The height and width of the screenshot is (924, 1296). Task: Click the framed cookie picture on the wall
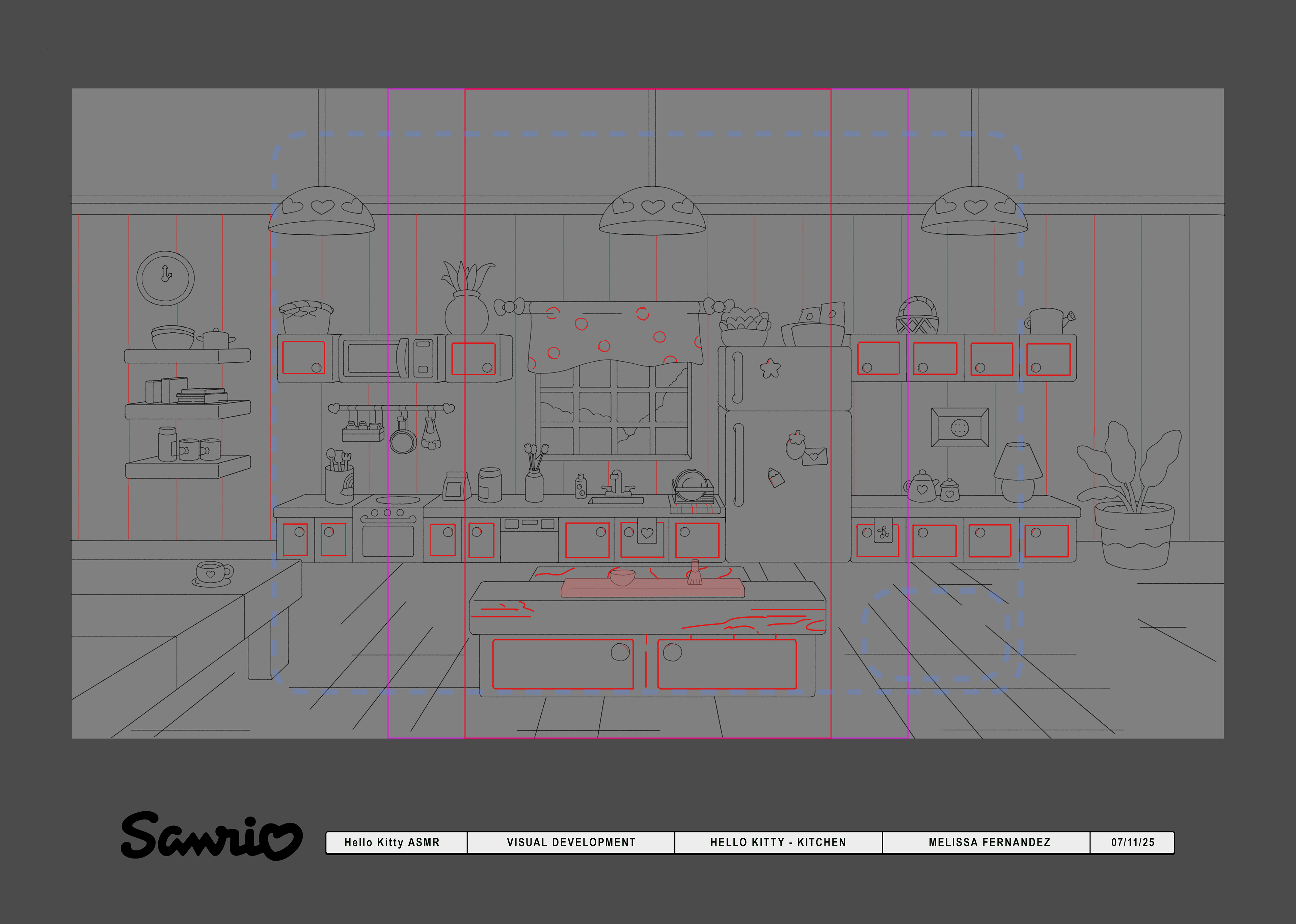coord(960,427)
